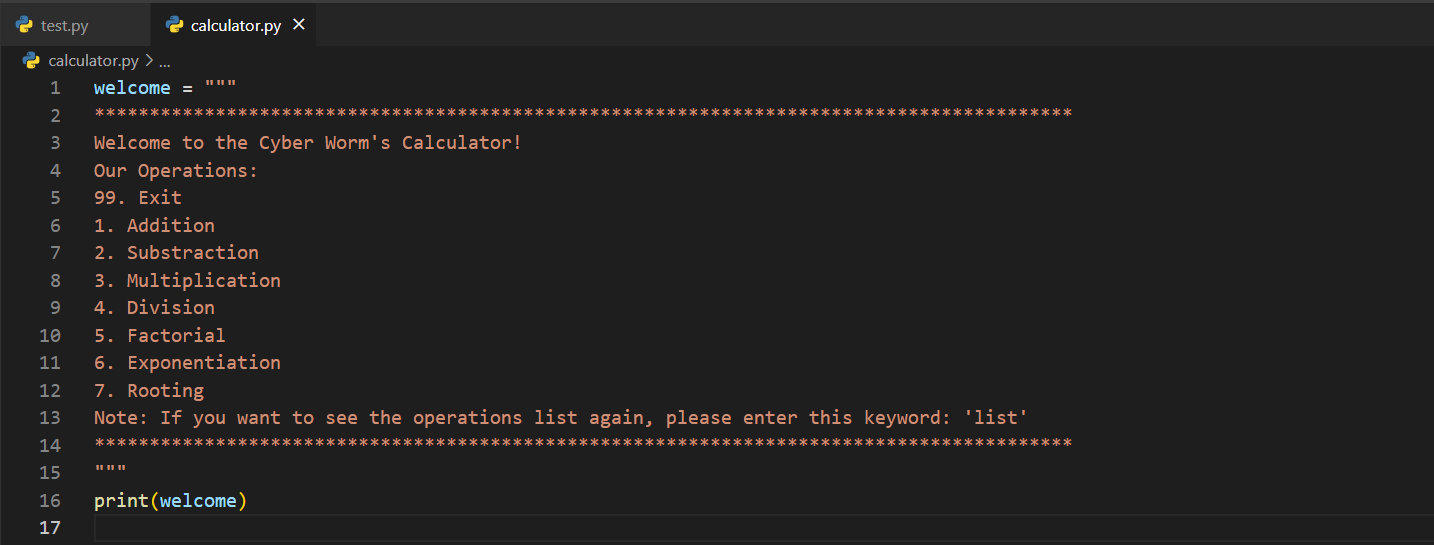Screen dimensions: 1434x545
Task: Click line number 1 in the gutter
Action: (55, 88)
